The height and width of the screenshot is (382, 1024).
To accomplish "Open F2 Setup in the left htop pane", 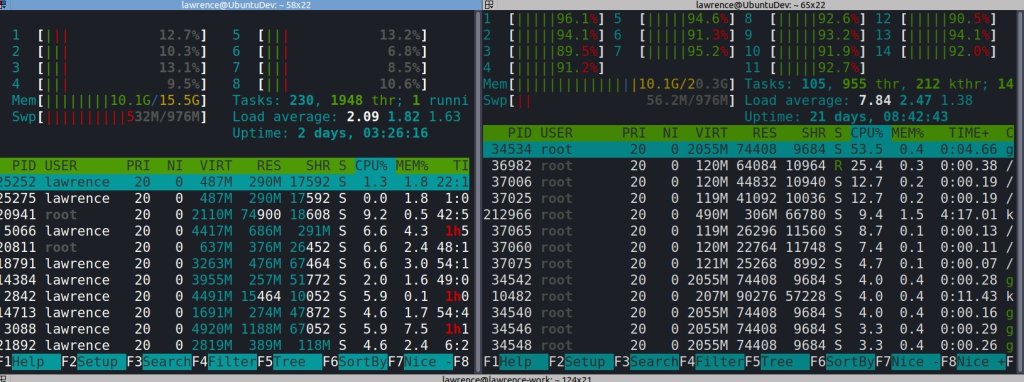I will [x=93, y=362].
